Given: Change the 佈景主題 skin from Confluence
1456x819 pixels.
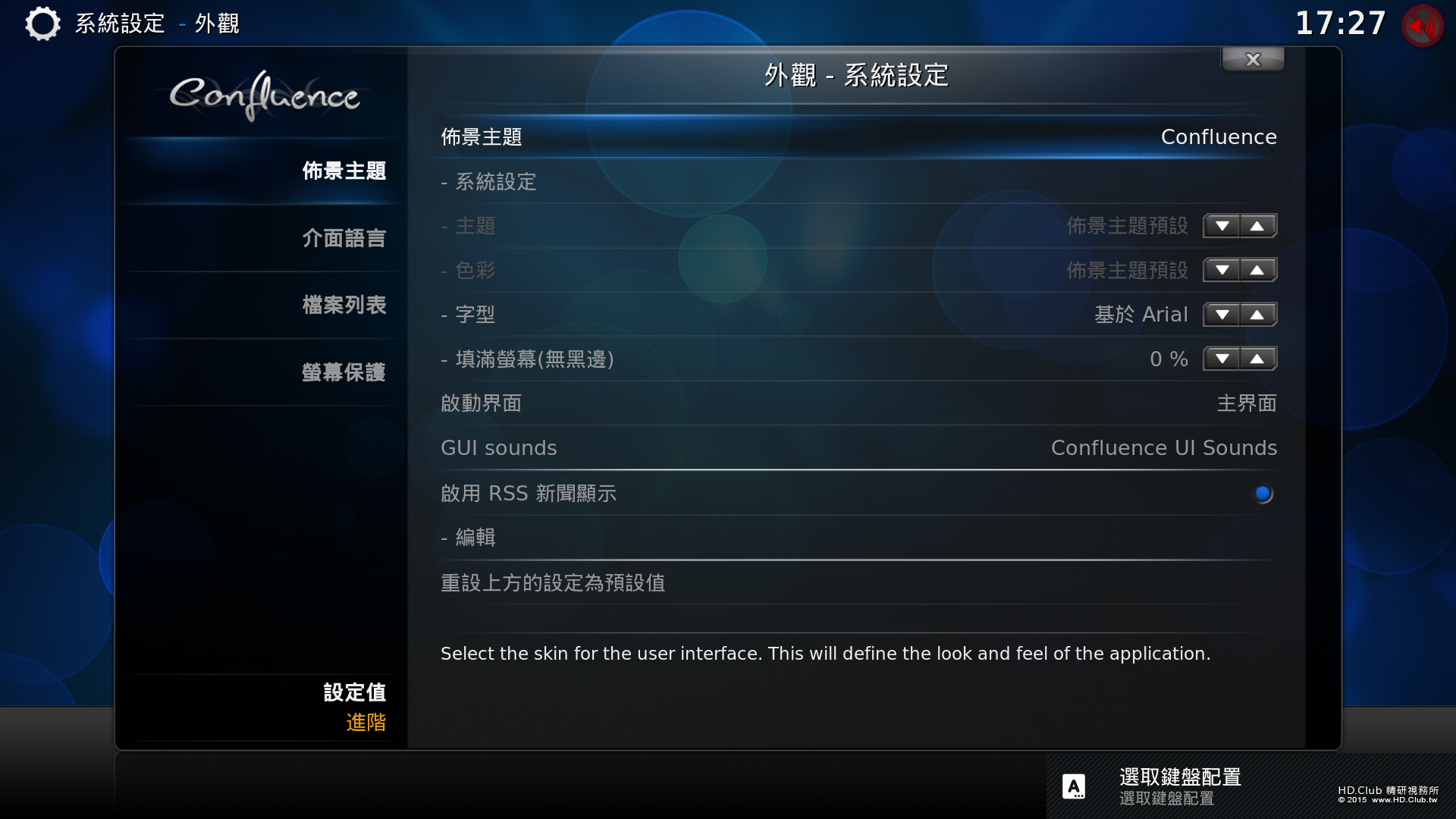Looking at the screenshot, I should tap(858, 137).
